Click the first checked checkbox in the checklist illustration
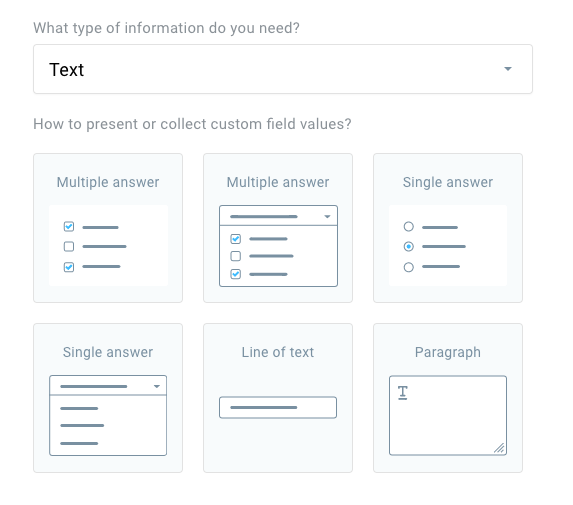The width and height of the screenshot is (573, 505). coord(69,227)
